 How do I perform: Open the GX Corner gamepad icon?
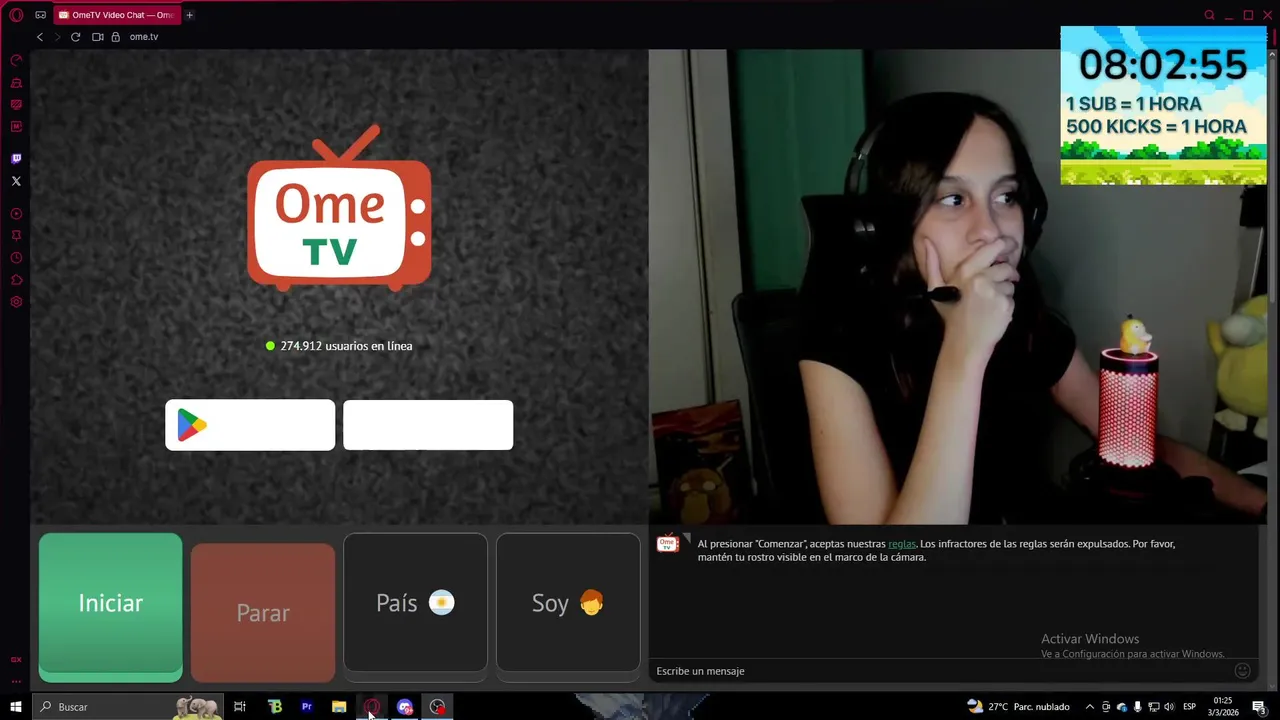coord(40,15)
